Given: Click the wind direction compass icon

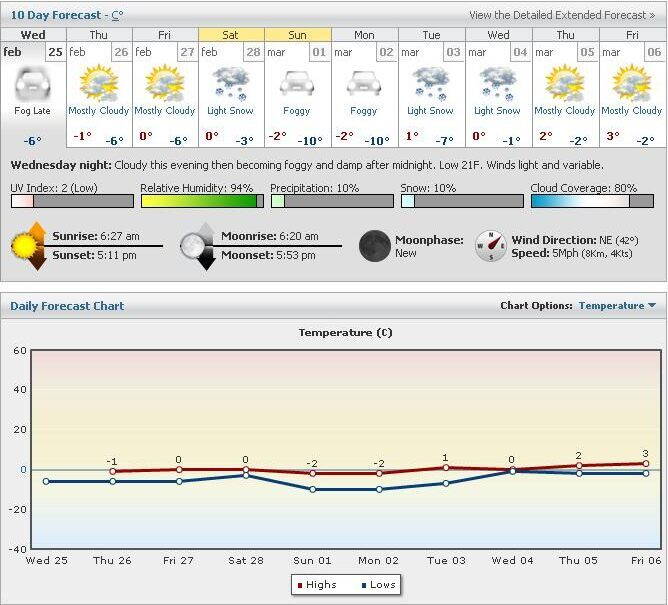Looking at the screenshot, I should [490, 246].
